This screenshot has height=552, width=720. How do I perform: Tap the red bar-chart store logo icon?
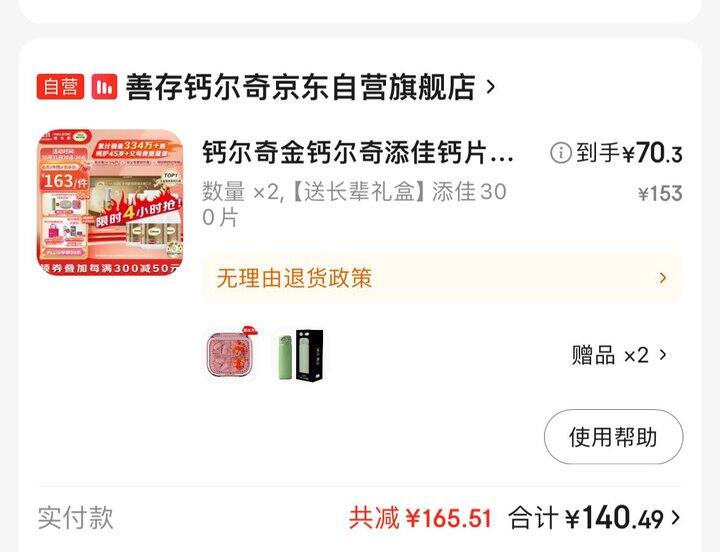[104, 86]
